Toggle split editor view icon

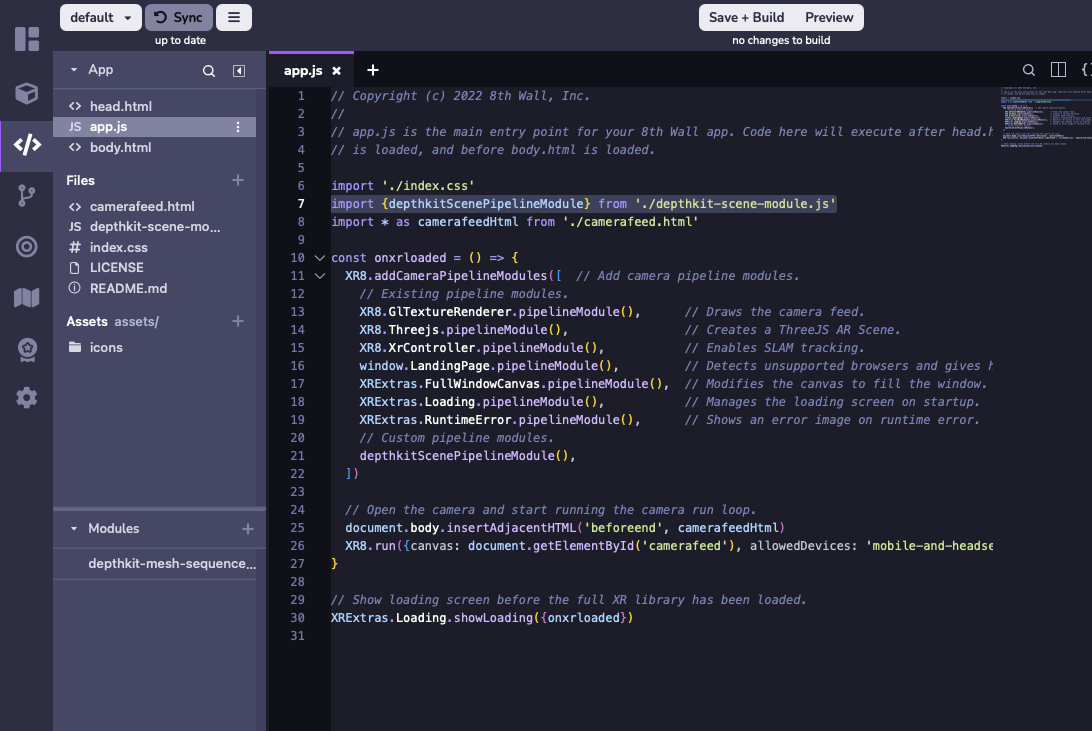tap(1058, 70)
